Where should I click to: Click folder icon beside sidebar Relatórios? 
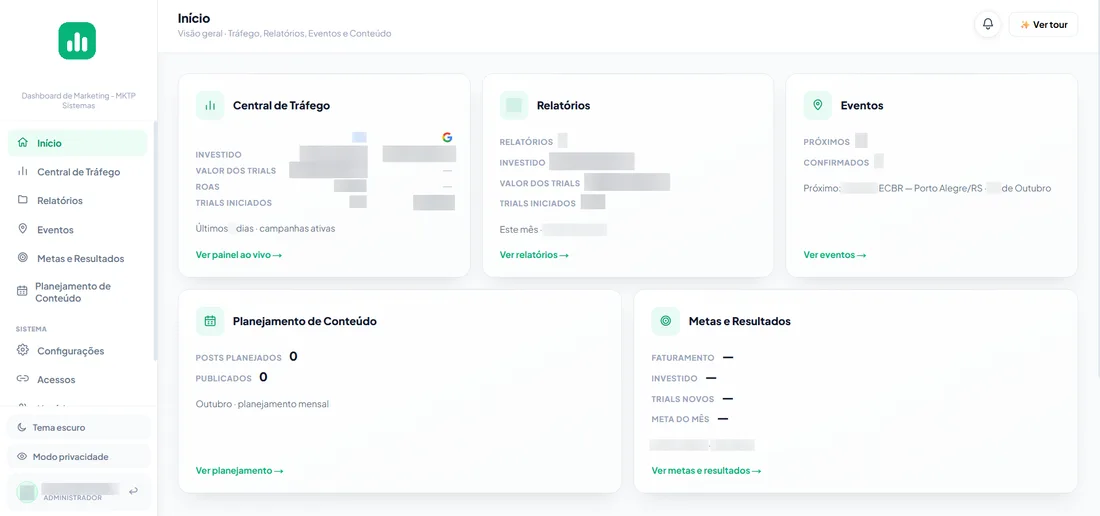22,200
